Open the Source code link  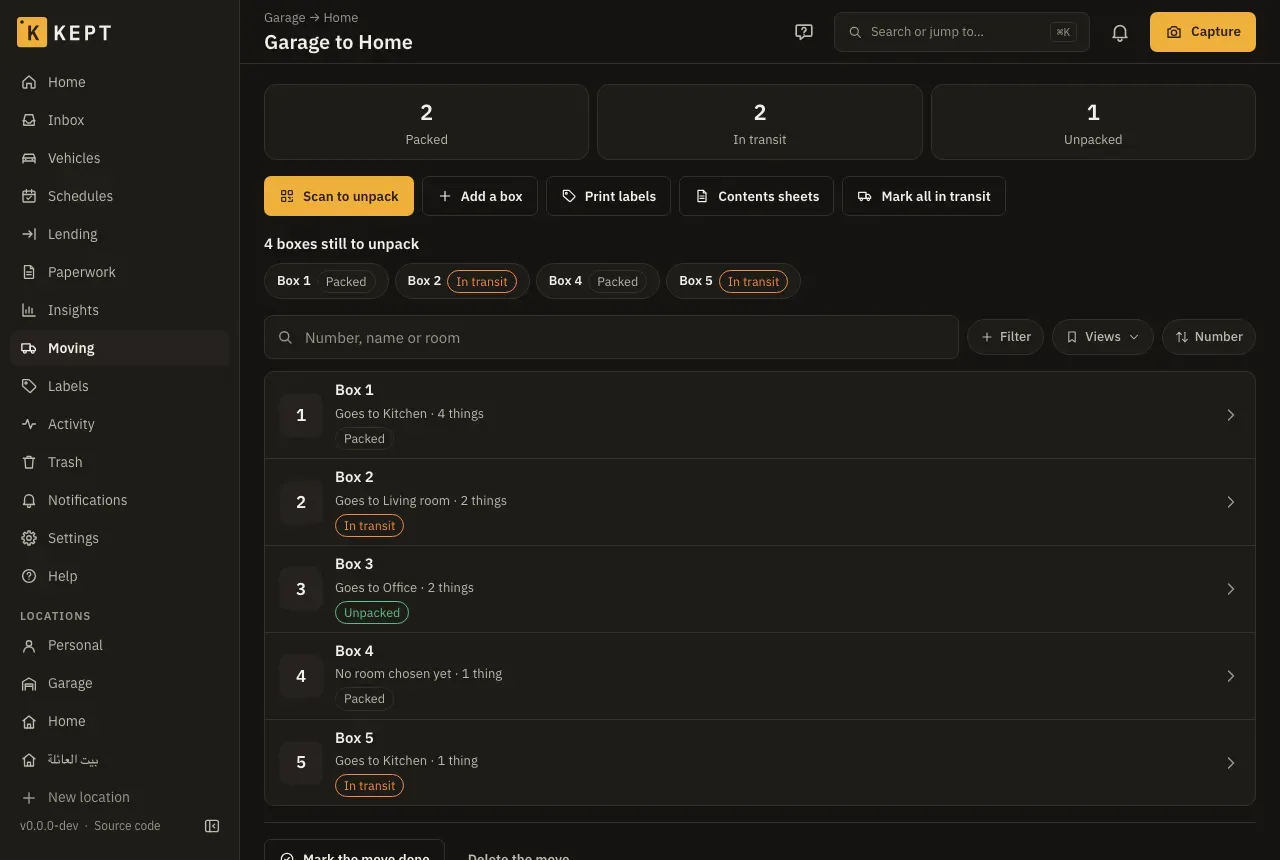point(127,826)
